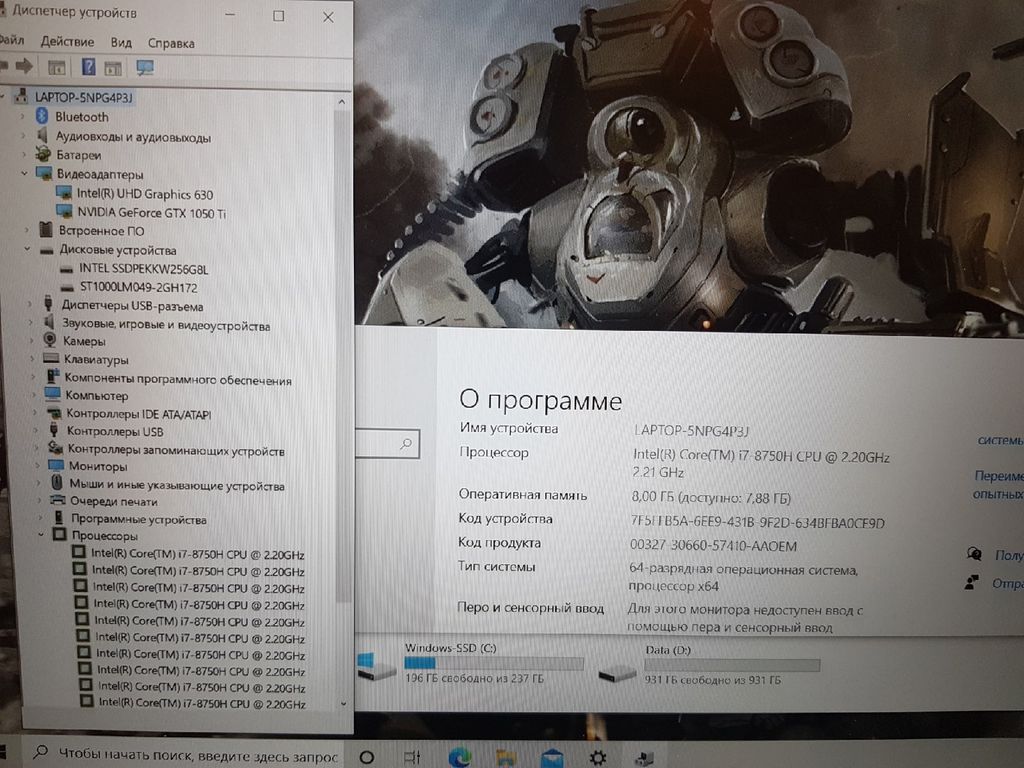
Task: Select the adapter icon for Intel(R) UHD Graphics 630
Action: pos(64,193)
